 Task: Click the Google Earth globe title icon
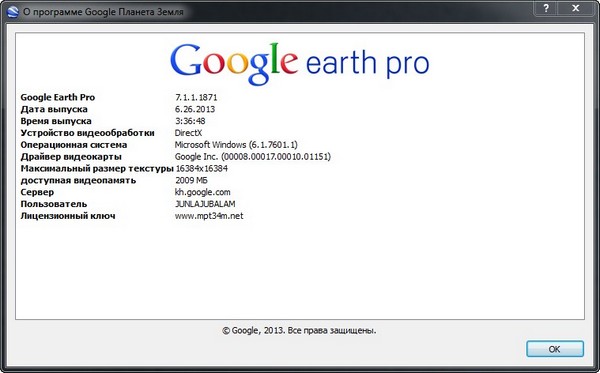[13, 12]
